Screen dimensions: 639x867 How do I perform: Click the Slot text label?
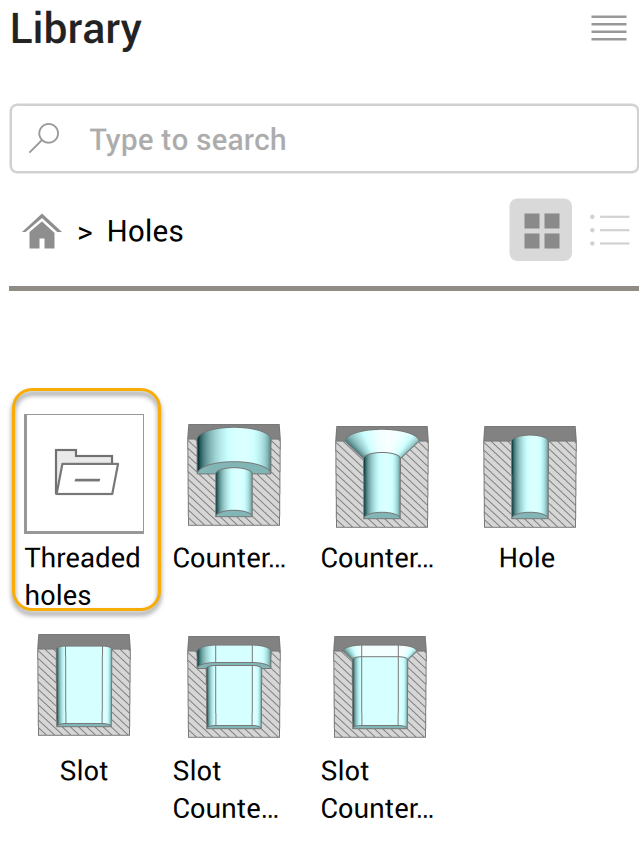coord(84,771)
